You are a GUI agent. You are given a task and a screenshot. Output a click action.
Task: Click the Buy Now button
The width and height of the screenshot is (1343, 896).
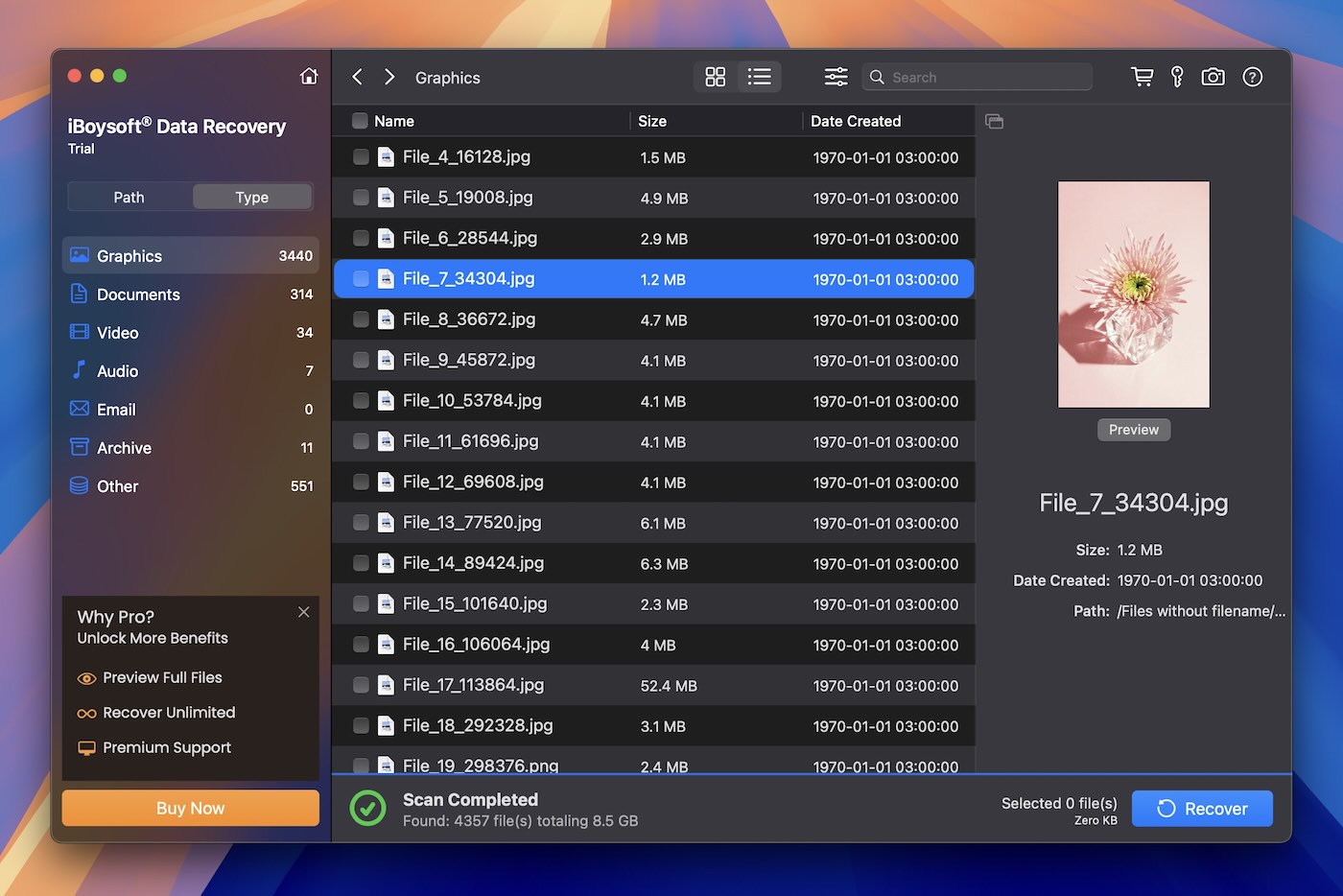(189, 808)
